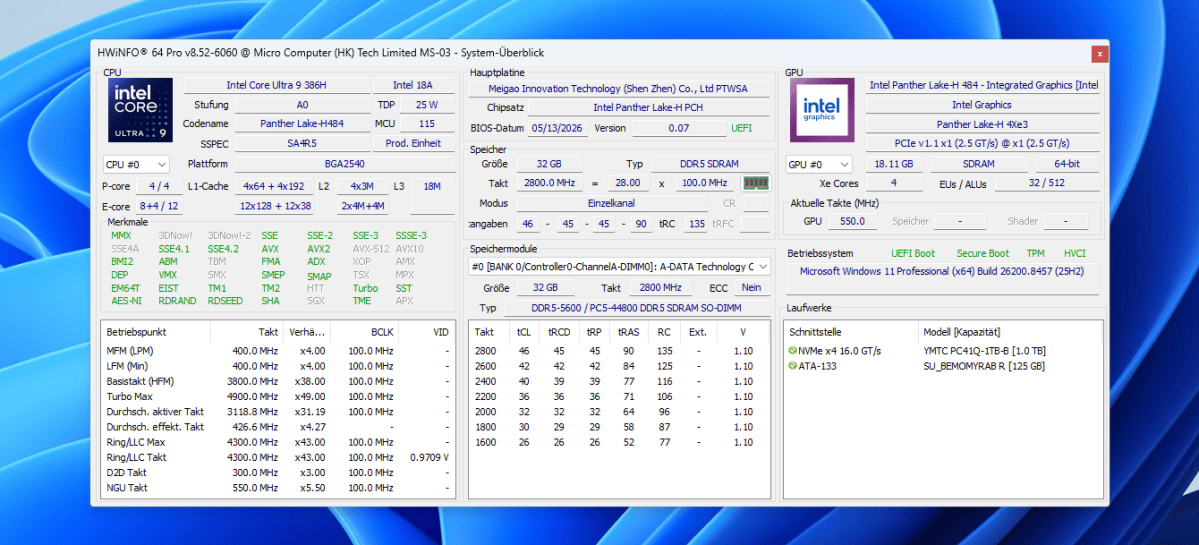Click the MCU value 115

(x=427, y=124)
